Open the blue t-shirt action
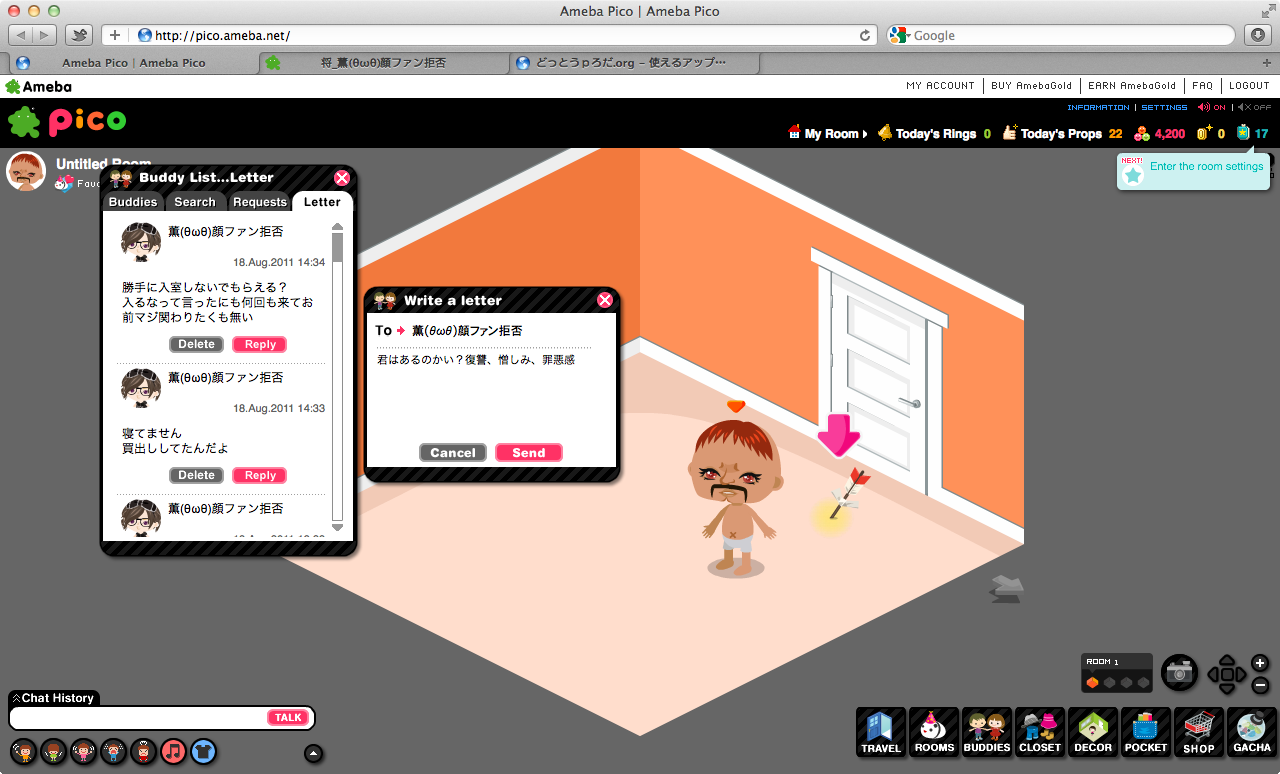 [x=204, y=751]
